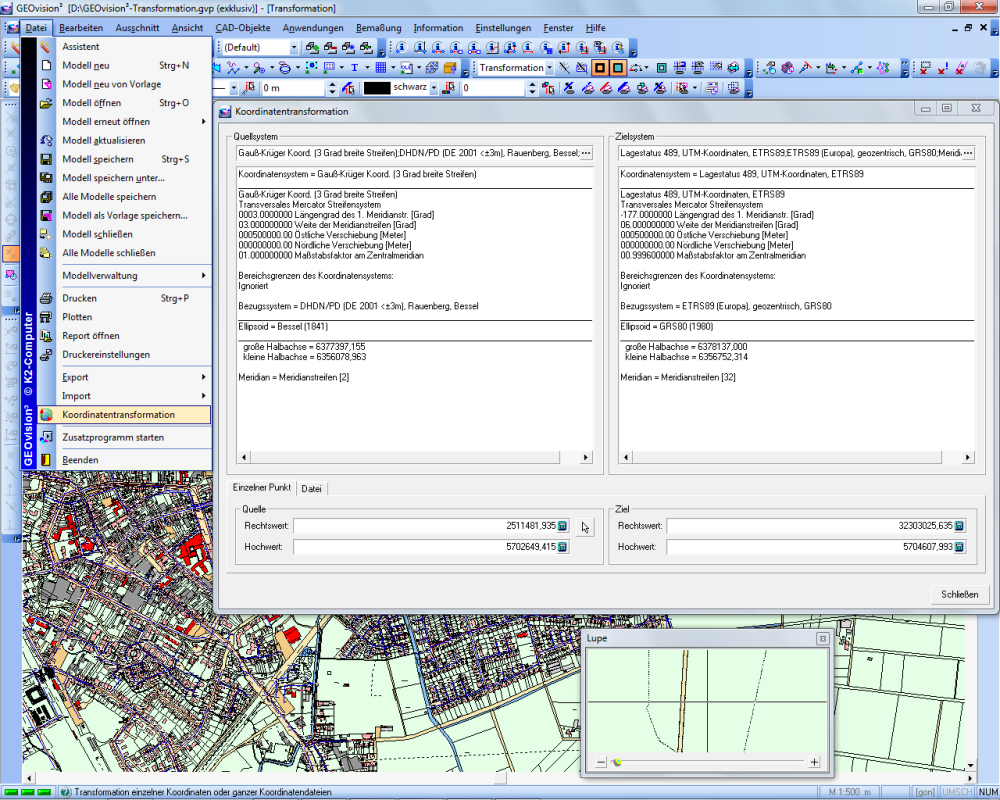Click the ellipse drawing tool icon

point(284,68)
